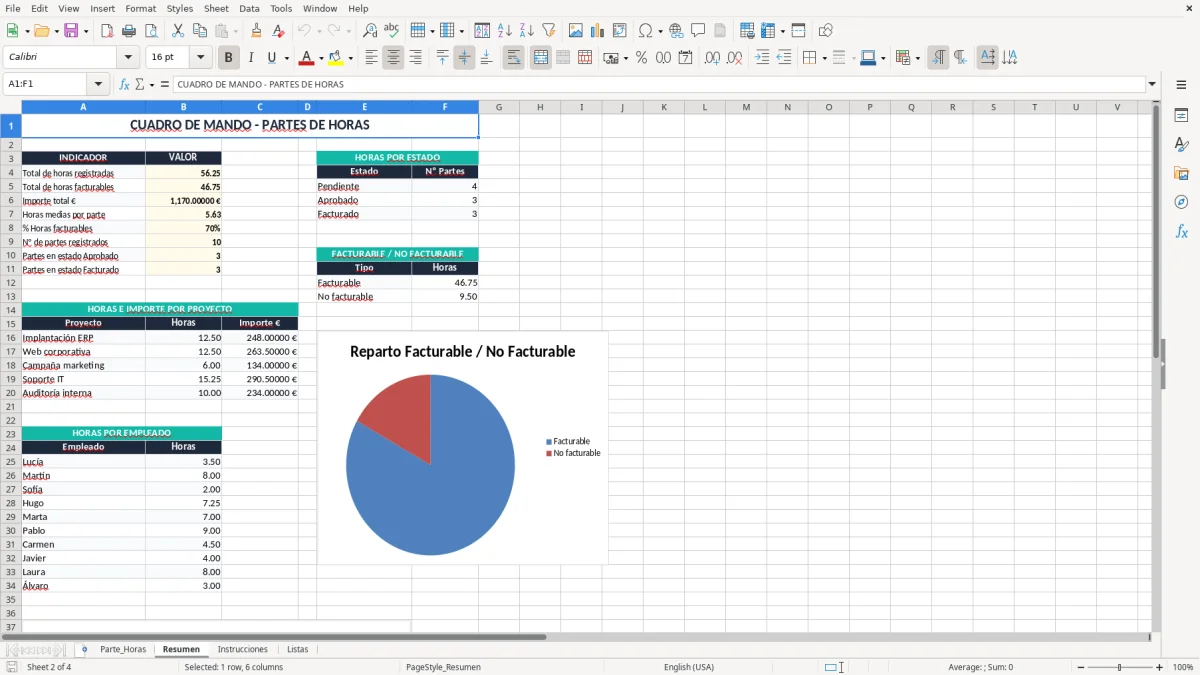This screenshot has width=1200, height=675.
Task: Toggle Merge and Center Cells
Action: (x=541, y=58)
